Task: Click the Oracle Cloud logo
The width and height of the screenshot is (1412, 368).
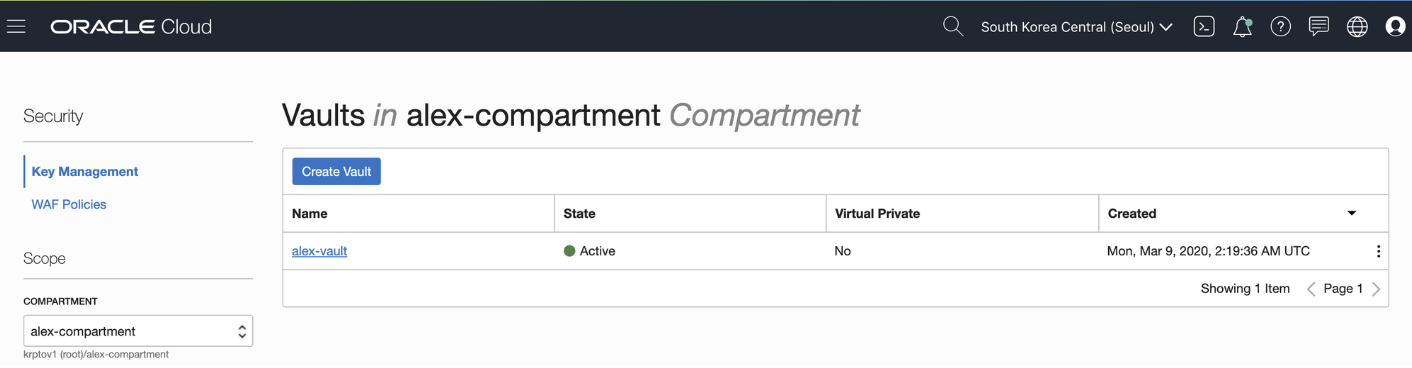Action: tap(131, 27)
